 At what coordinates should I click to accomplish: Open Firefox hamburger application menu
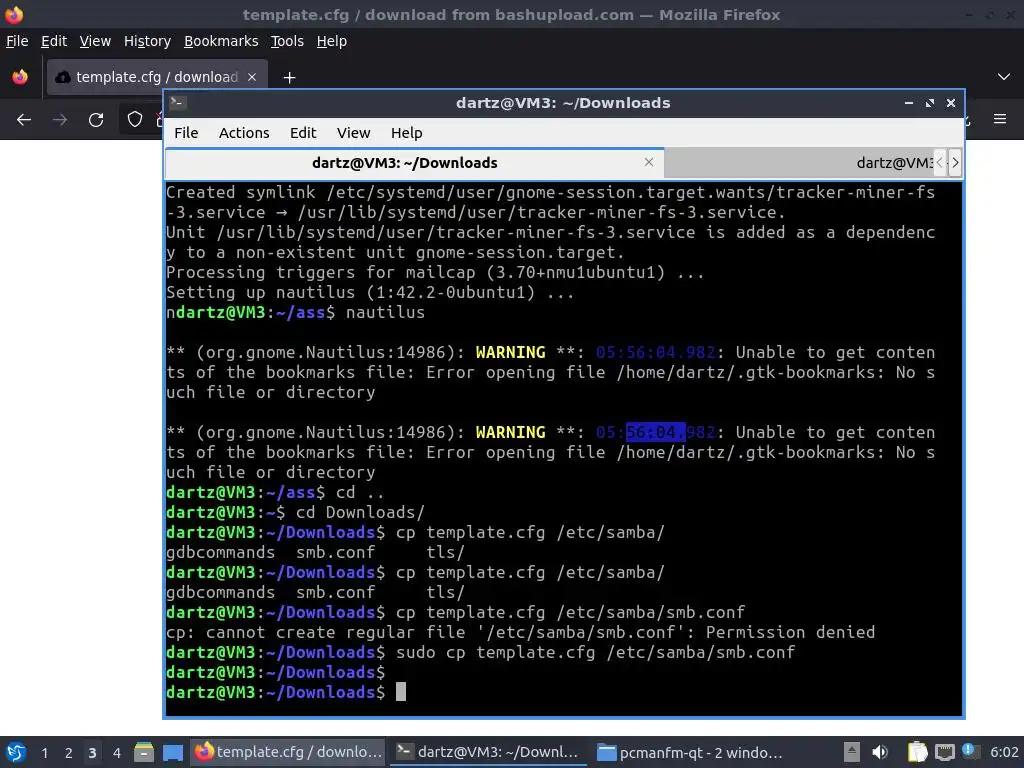pos(1000,119)
